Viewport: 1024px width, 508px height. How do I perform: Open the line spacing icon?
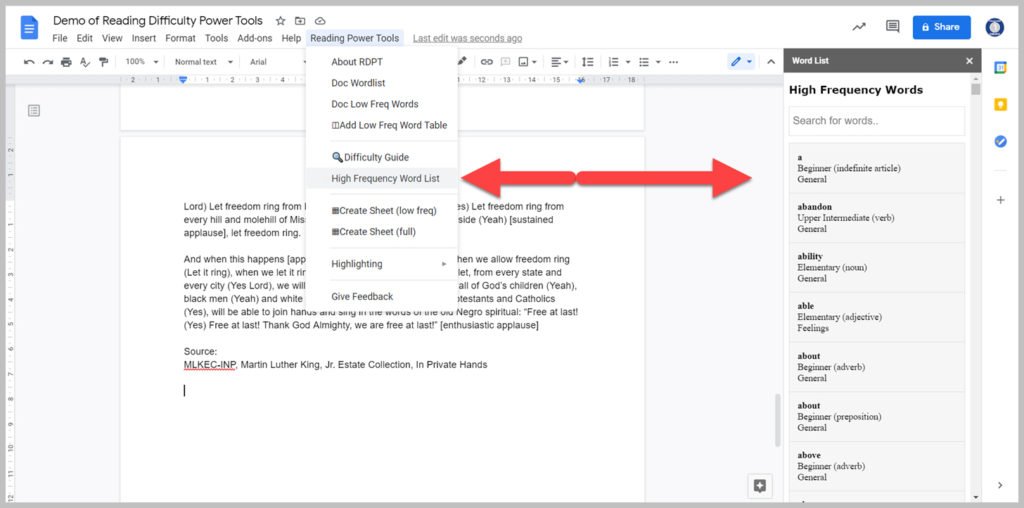tap(588, 62)
